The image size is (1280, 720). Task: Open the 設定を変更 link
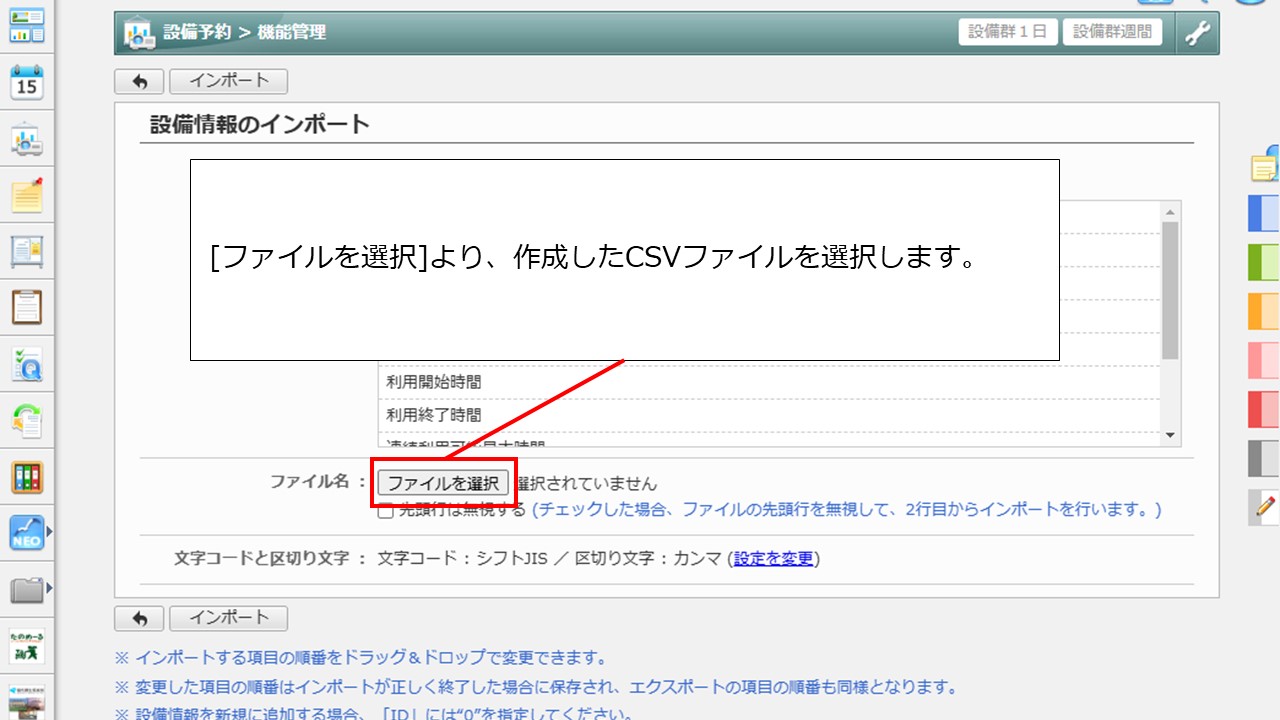773,559
